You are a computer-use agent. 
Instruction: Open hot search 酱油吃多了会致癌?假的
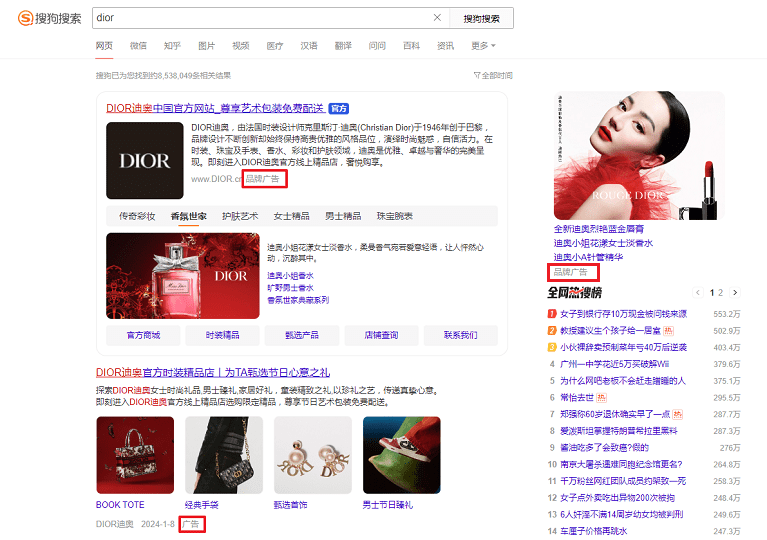(605, 448)
